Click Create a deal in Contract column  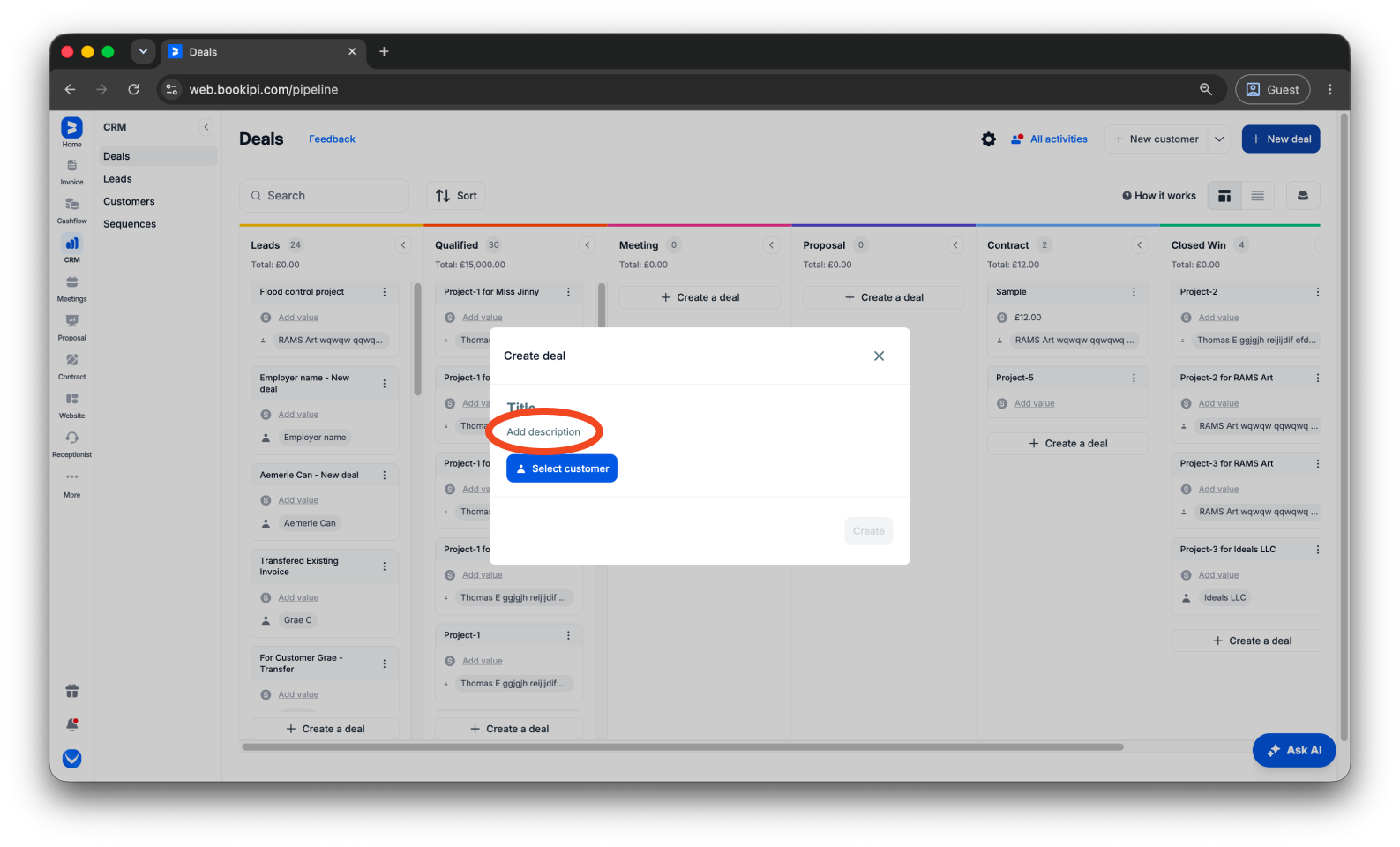pos(1067,444)
